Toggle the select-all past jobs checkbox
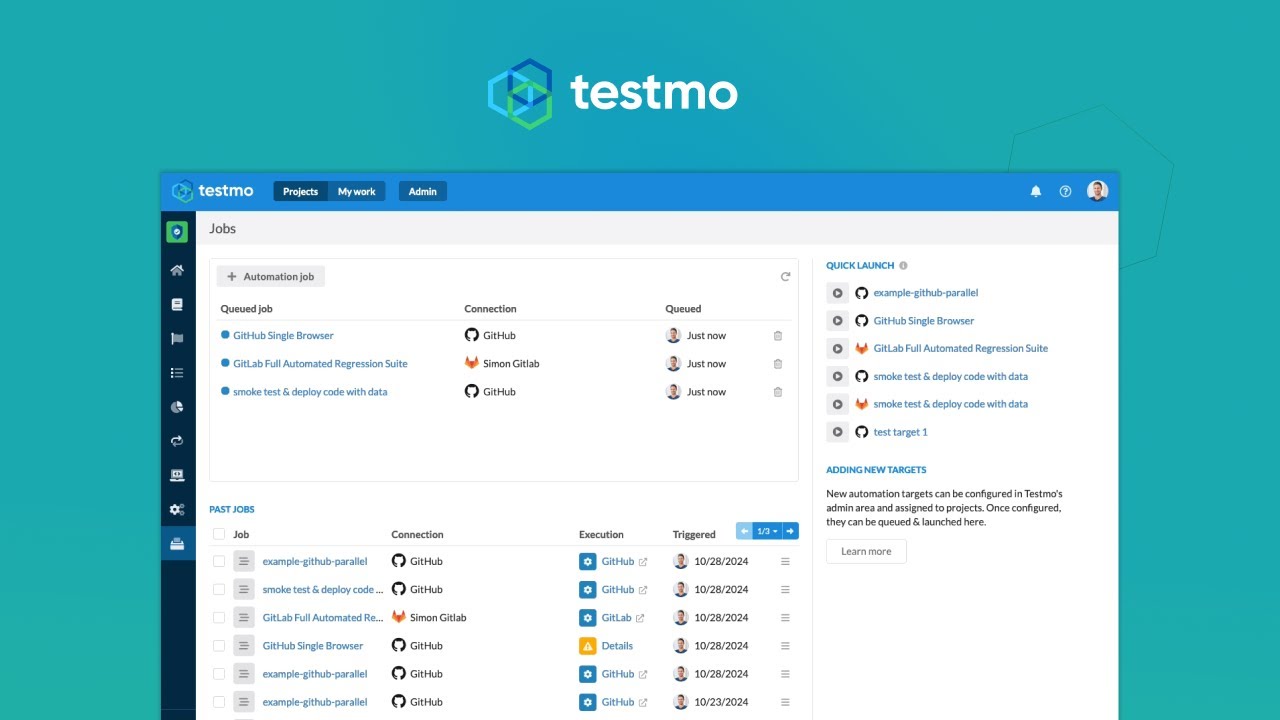Image resolution: width=1280 pixels, height=720 pixels. click(x=219, y=534)
